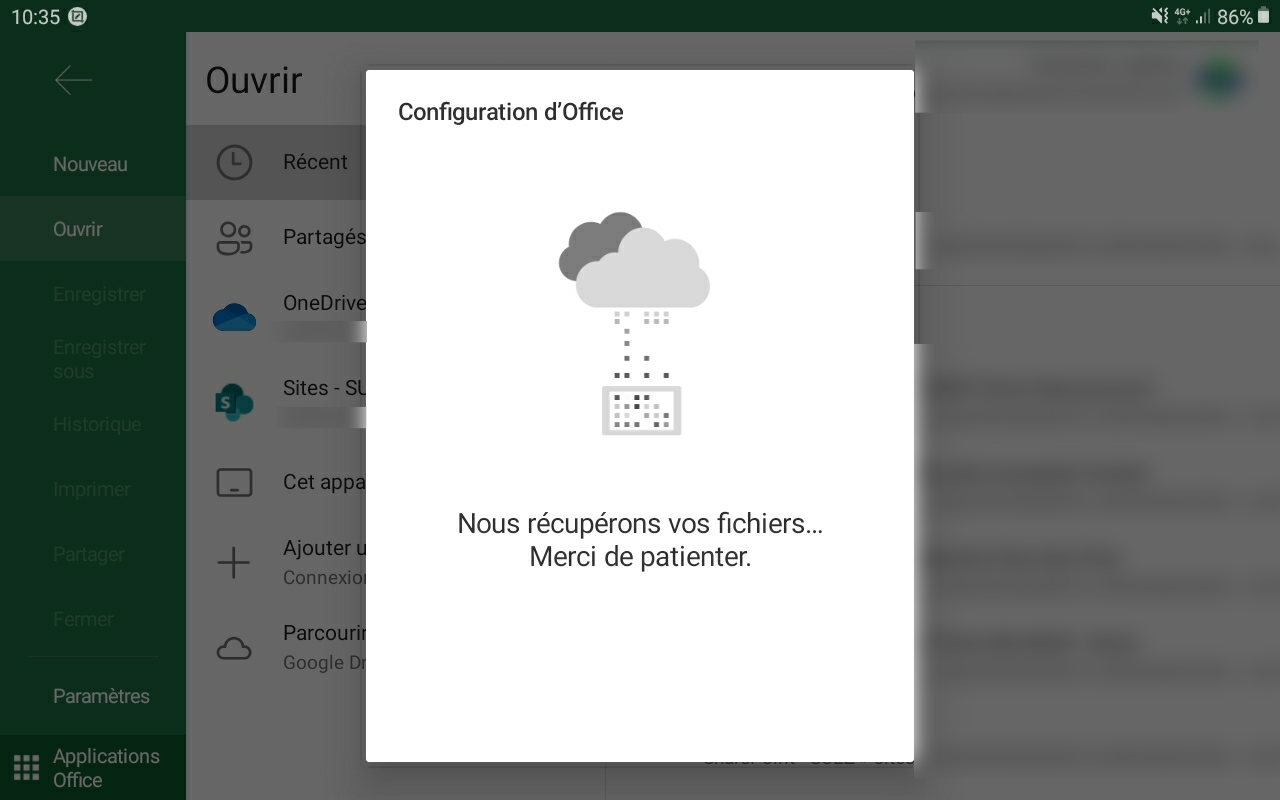Tap the Applications Office label
The image size is (1280, 800).
(x=106, y=768)
